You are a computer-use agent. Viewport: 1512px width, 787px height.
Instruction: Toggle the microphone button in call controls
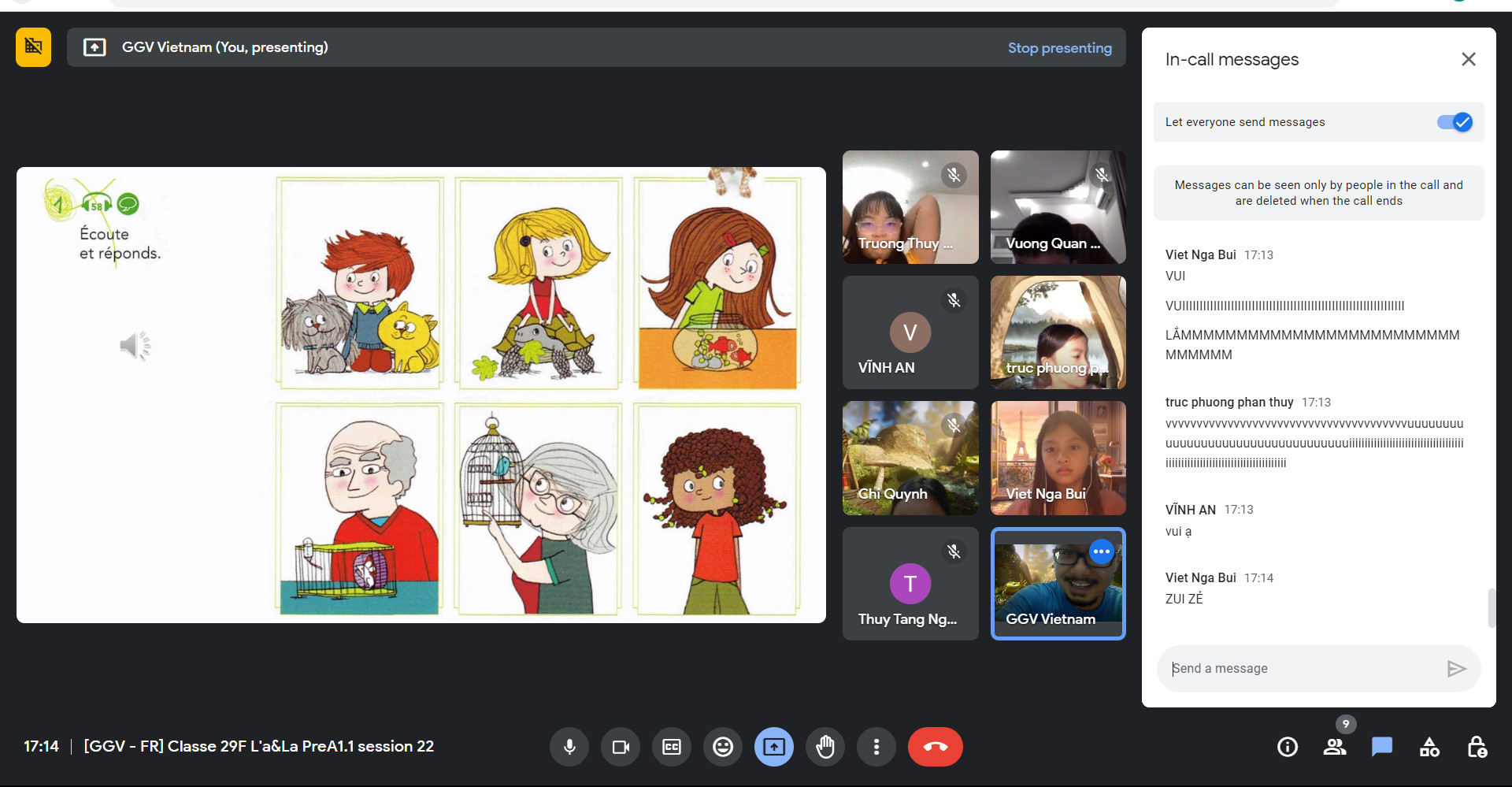(x=569, y=747)
